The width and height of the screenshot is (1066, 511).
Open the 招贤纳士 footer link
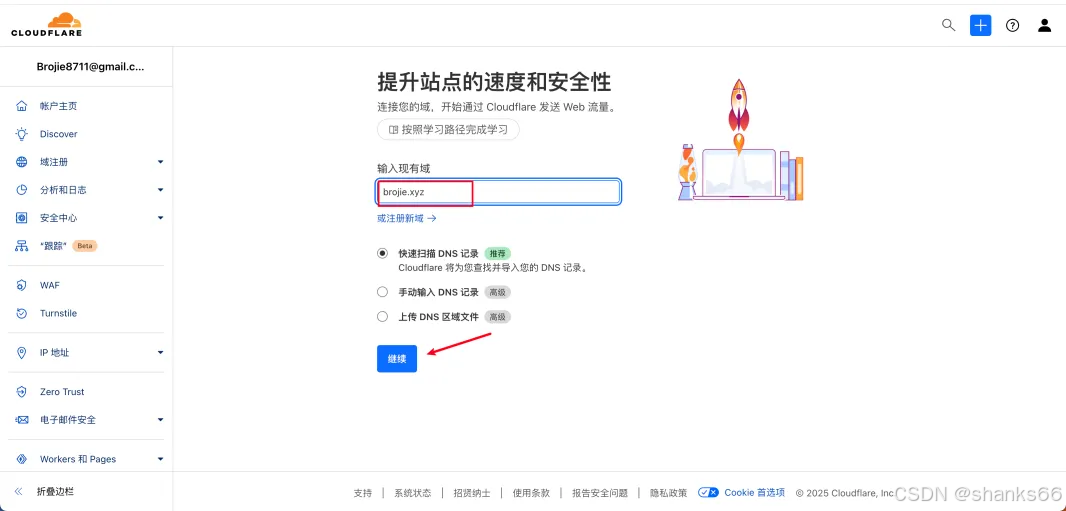click(472, 493)
